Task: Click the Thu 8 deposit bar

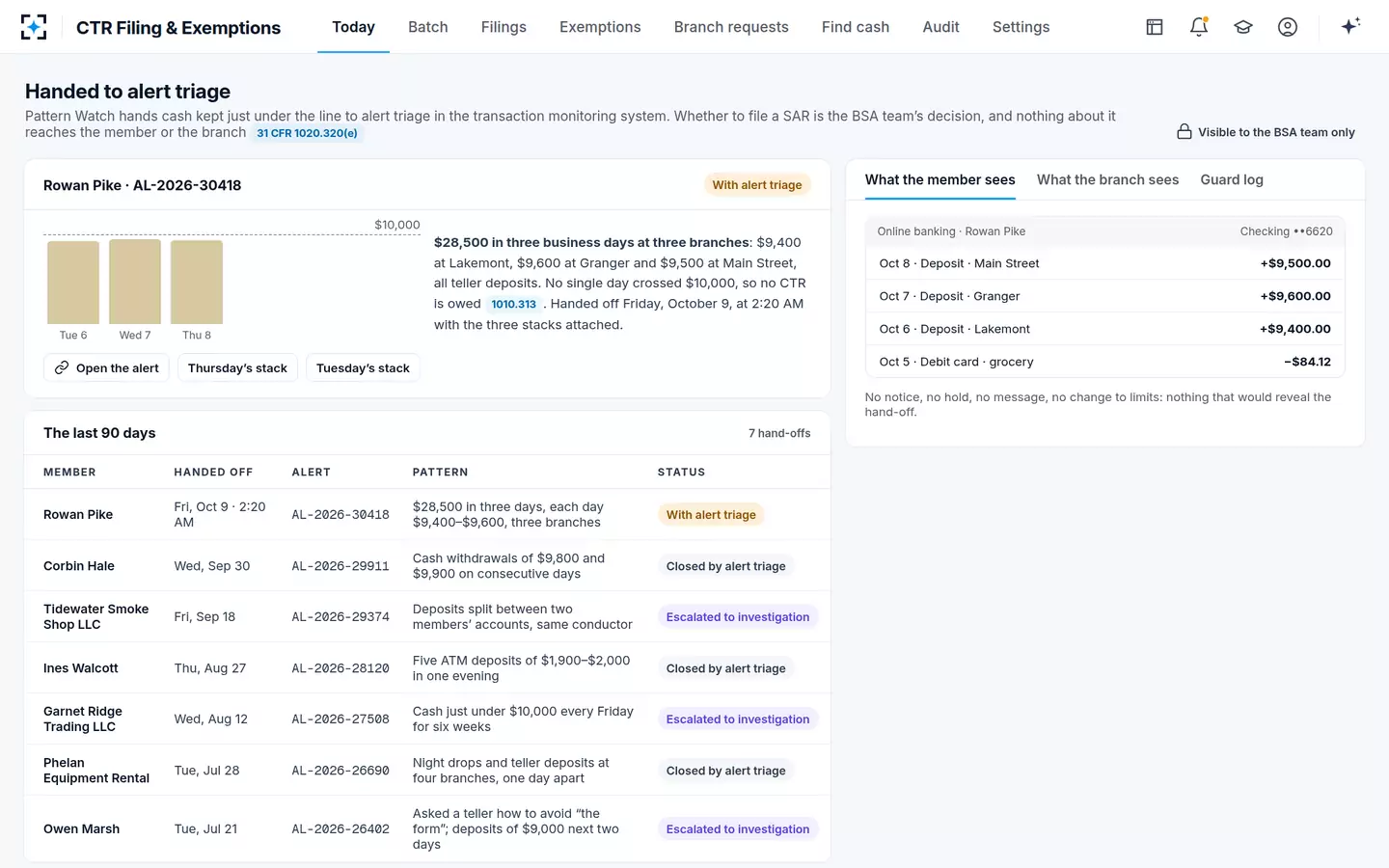Action: pos(197,283)
